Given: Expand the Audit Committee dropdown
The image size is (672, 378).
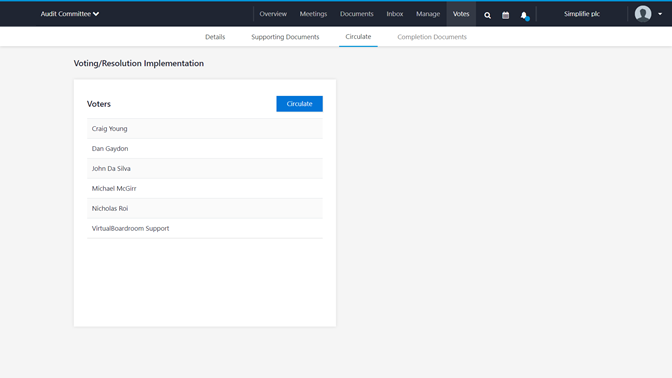Looking at the screenshot, I should click(x=70, y=14).
